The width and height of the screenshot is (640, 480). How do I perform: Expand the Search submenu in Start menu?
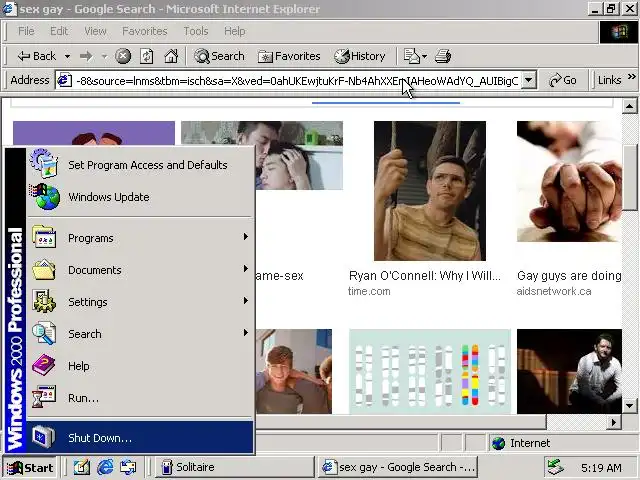coord(140,334)
